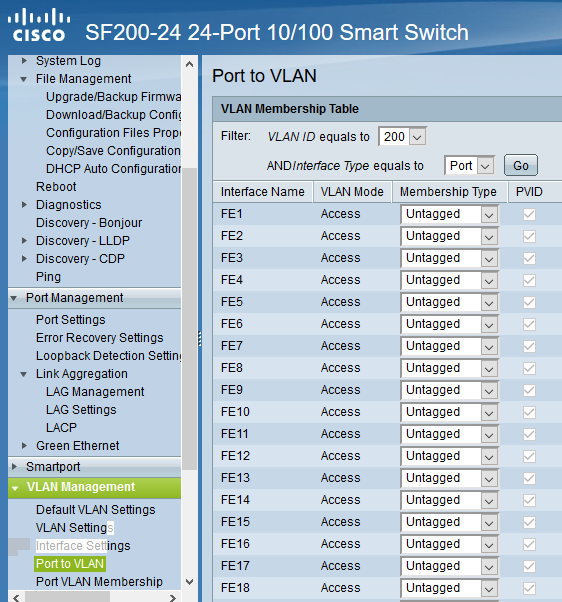Screen dimensions: 562x602
Task: Open LAG Settings page
Action: pos(81,410)
